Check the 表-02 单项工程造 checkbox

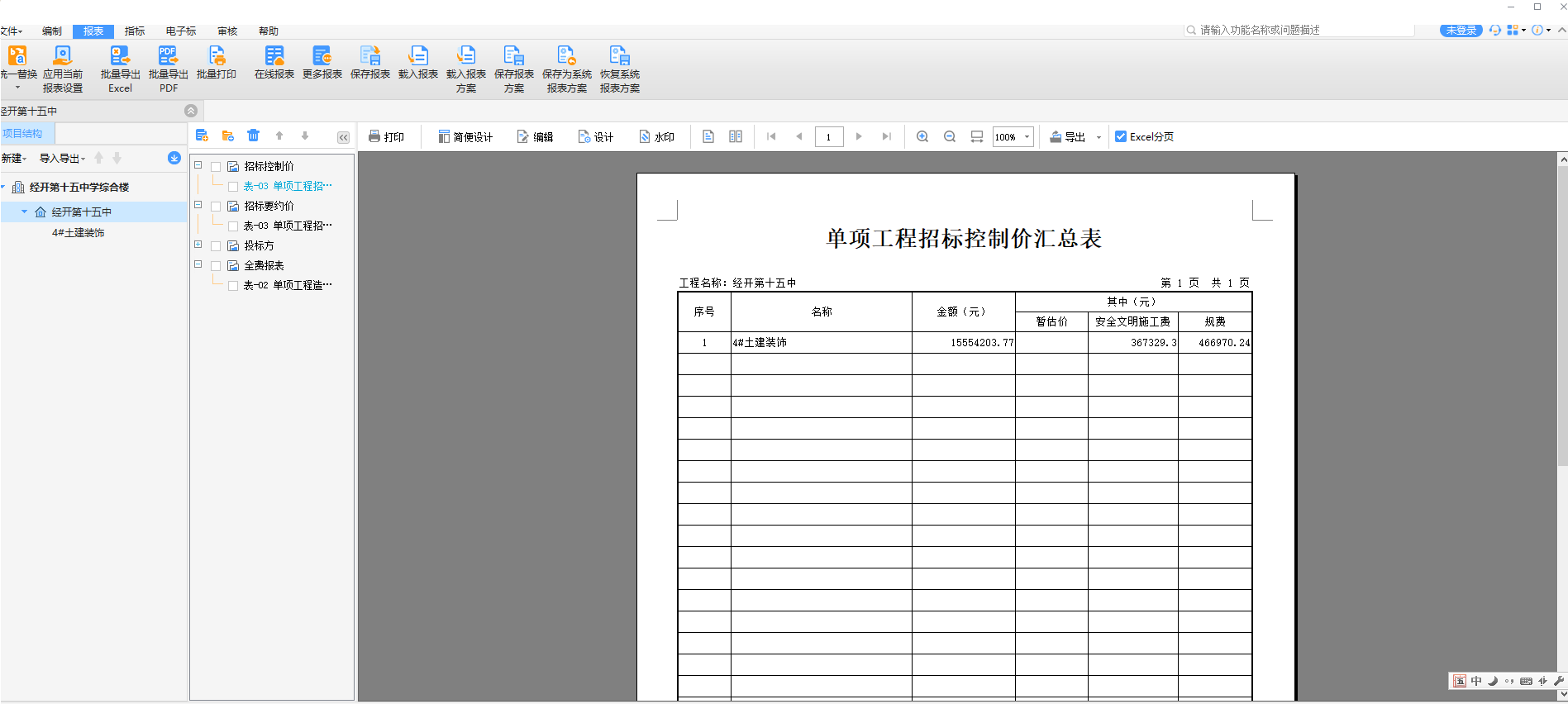233,286
